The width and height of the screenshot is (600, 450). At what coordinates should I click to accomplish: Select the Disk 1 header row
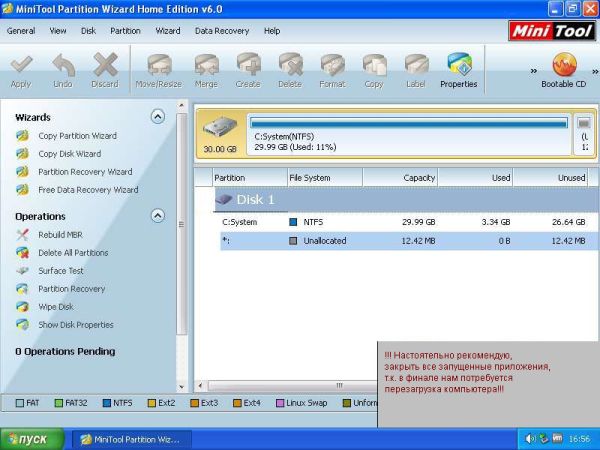406,199
